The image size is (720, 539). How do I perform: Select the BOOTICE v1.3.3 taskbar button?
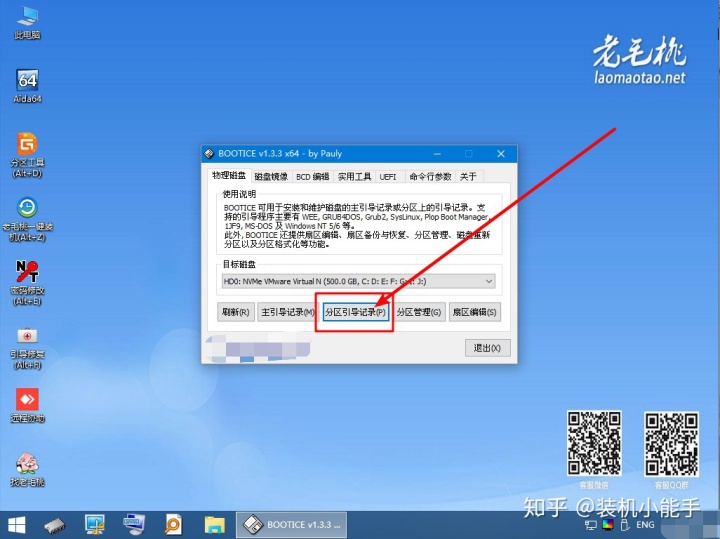pyautogui.click(x=291, y=525)
